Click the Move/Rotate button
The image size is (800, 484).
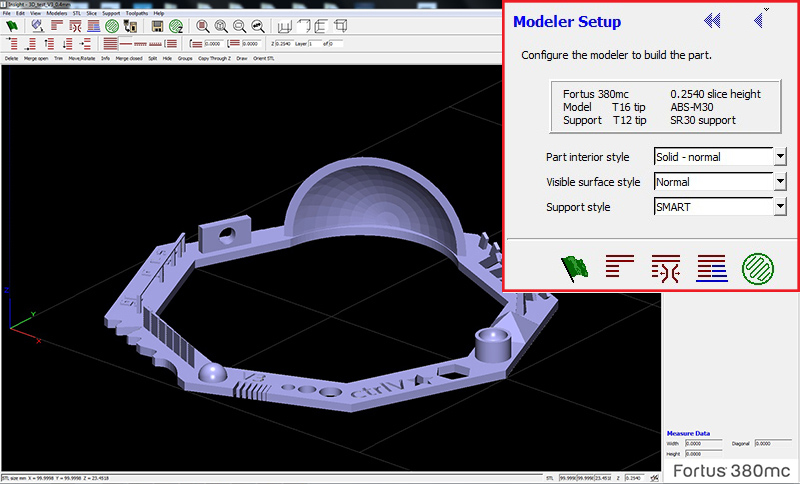[x=82, y=59]
